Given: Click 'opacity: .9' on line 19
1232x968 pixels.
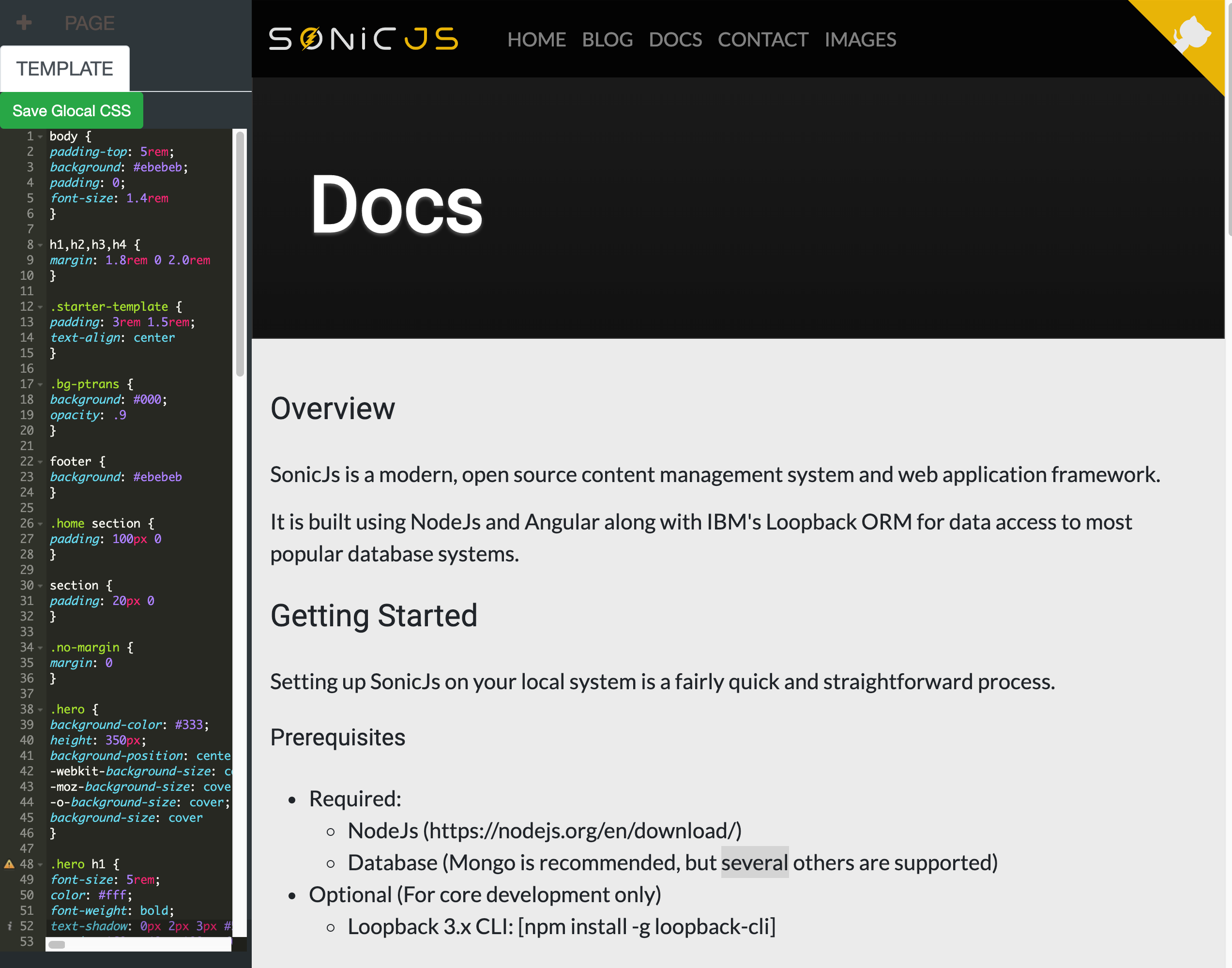Looking at the screenshot, I should pos(88,415).
